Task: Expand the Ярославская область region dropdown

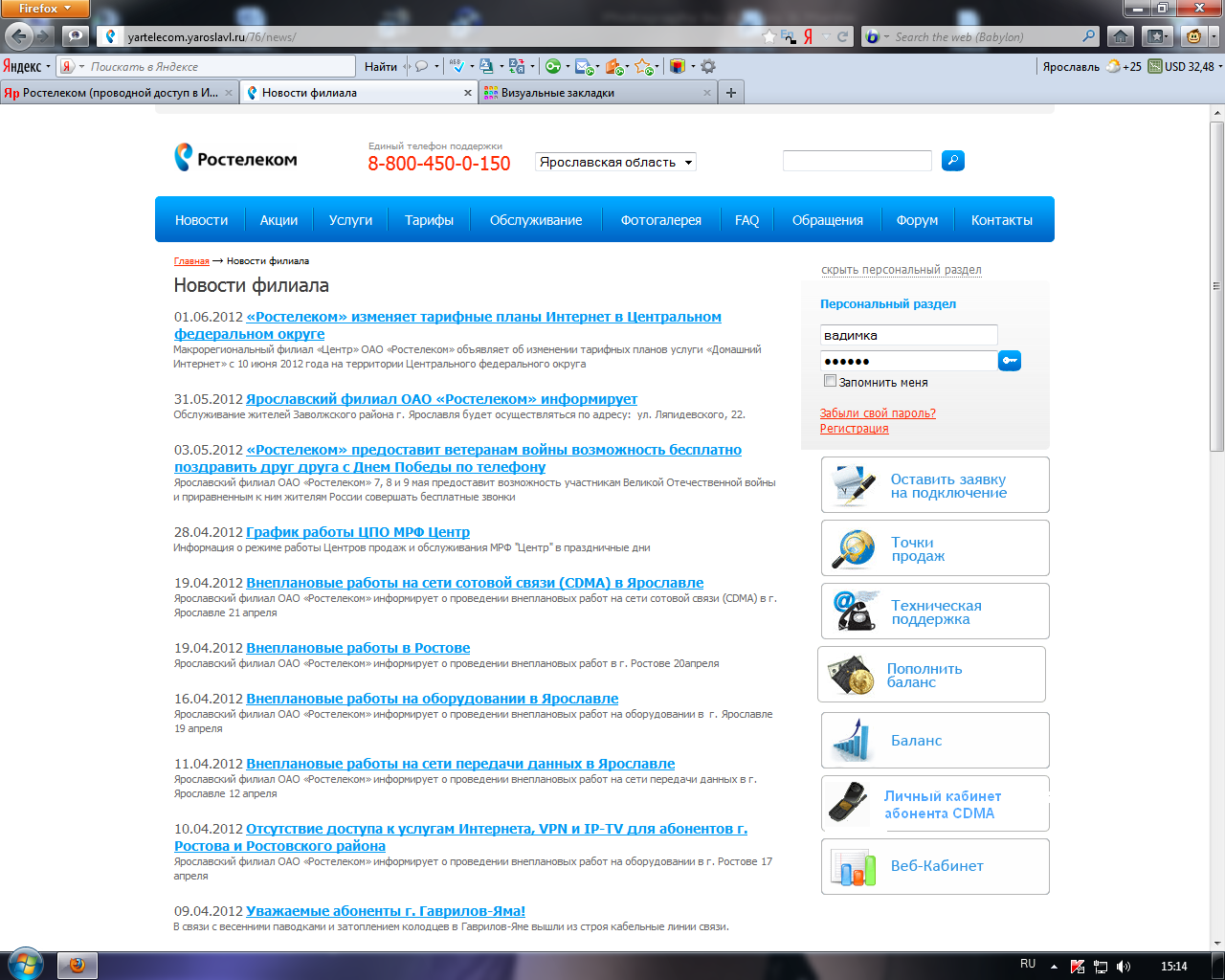Action: point(615,163)
